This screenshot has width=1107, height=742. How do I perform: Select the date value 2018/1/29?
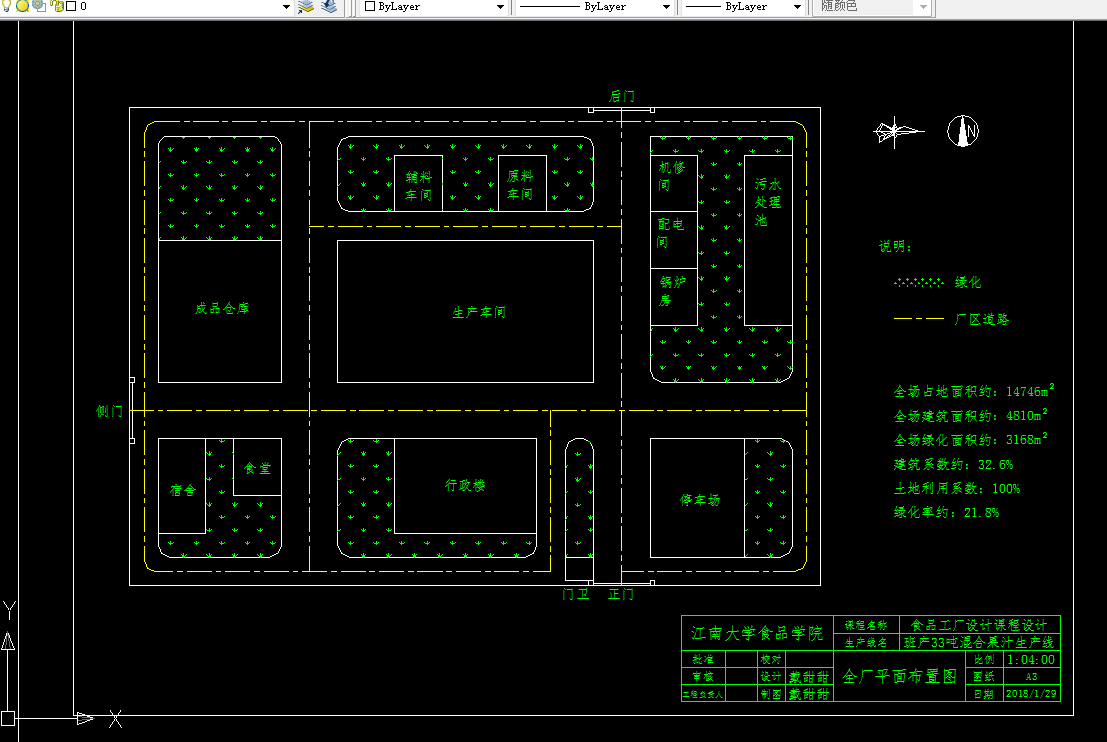(x=1031, y=694)
